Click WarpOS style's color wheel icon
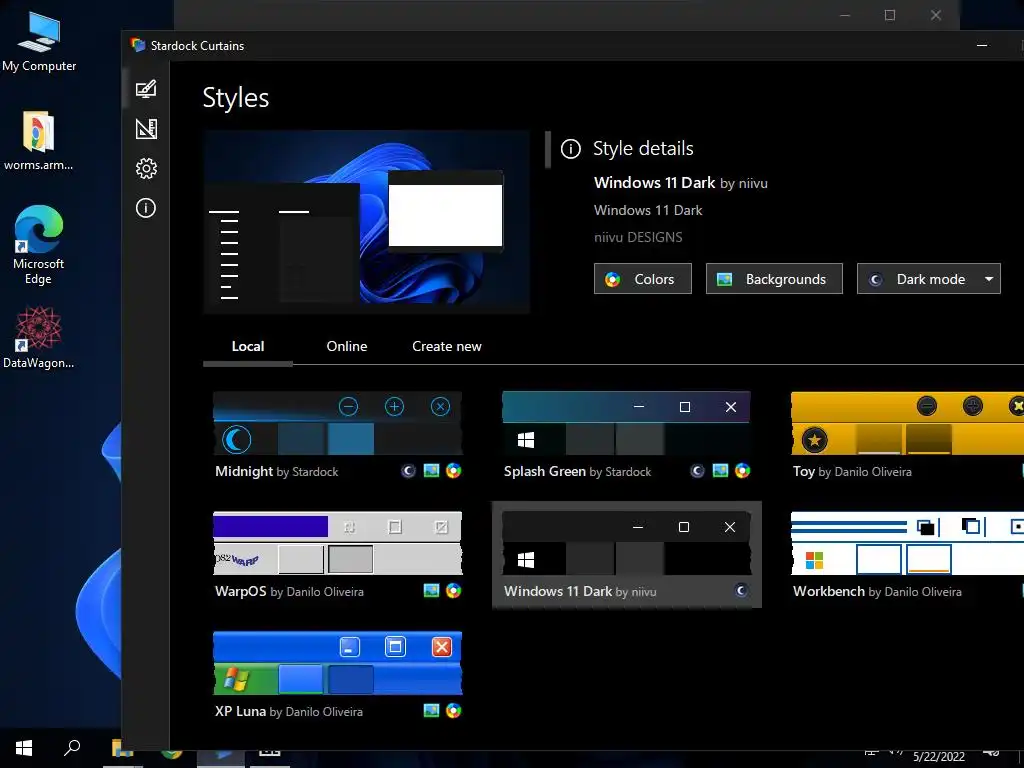The height and width of the screenshot is (768, 1024). tap(453, 591)
